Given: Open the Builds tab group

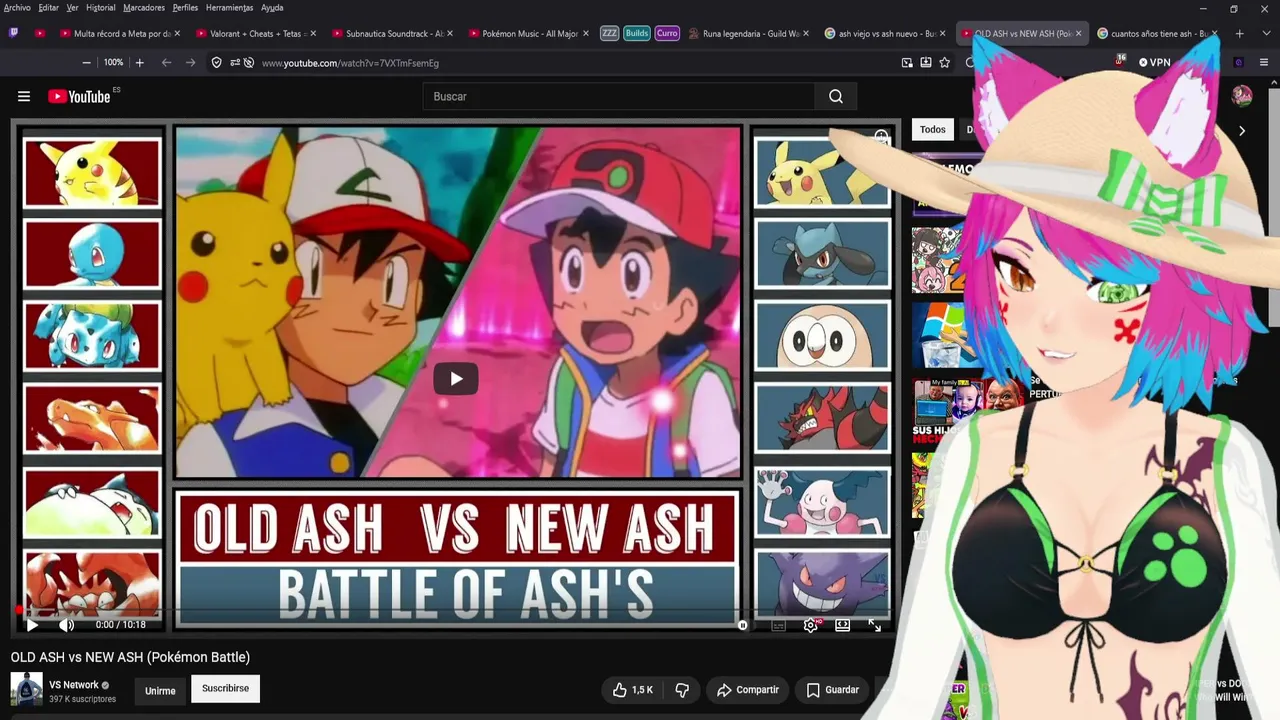Looking at the screenshot, I should (637, 33).
